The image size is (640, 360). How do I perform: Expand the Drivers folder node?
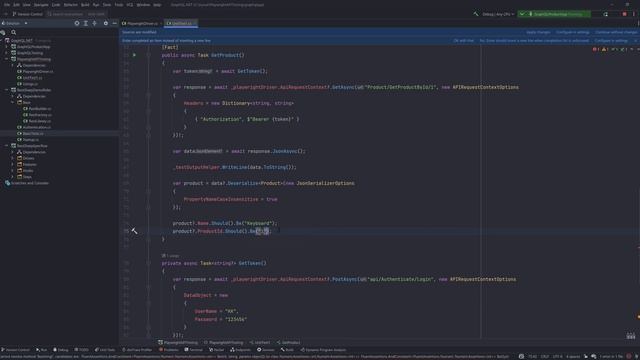[13, 158]
